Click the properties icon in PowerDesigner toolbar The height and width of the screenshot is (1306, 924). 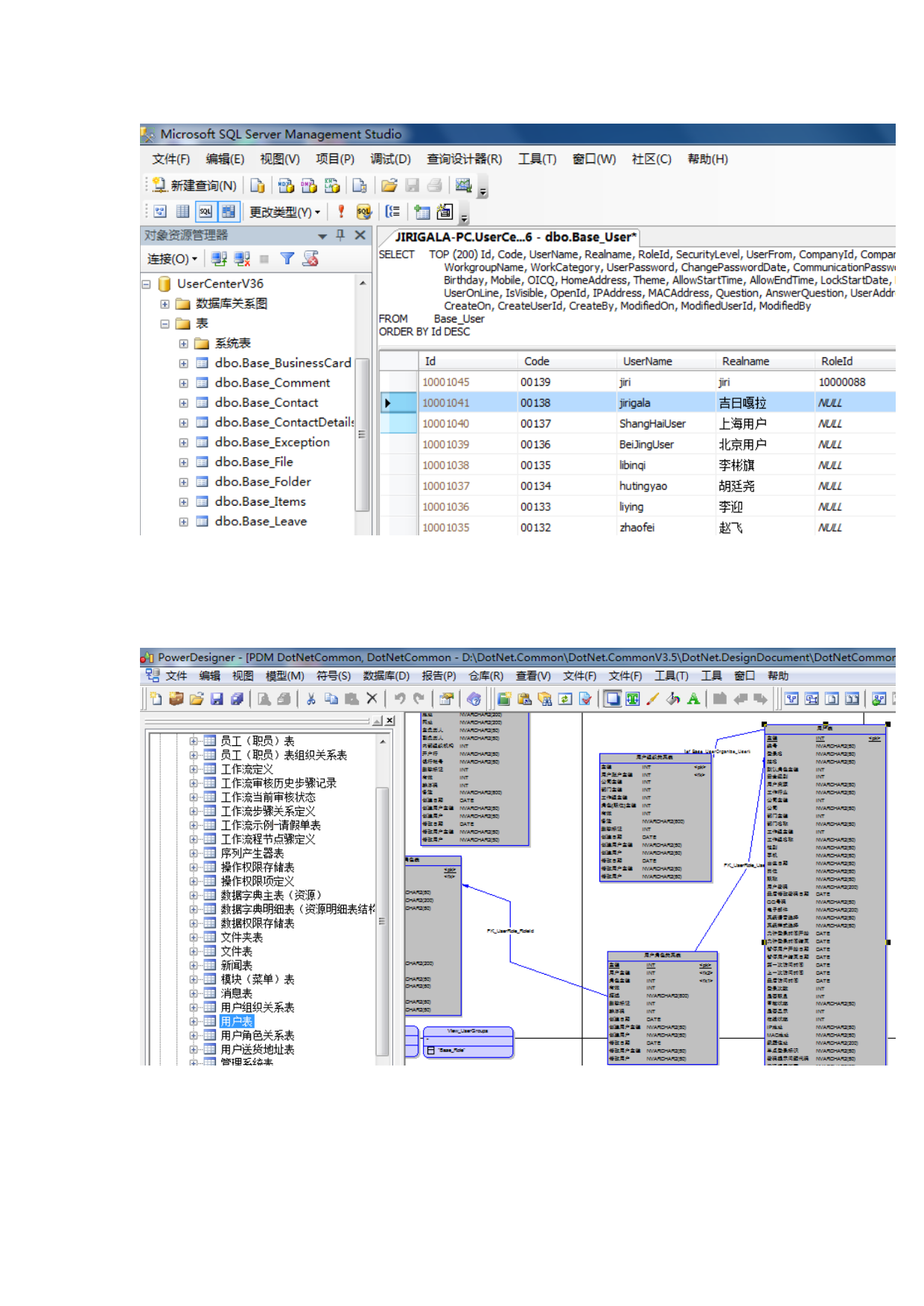[445, 699]
